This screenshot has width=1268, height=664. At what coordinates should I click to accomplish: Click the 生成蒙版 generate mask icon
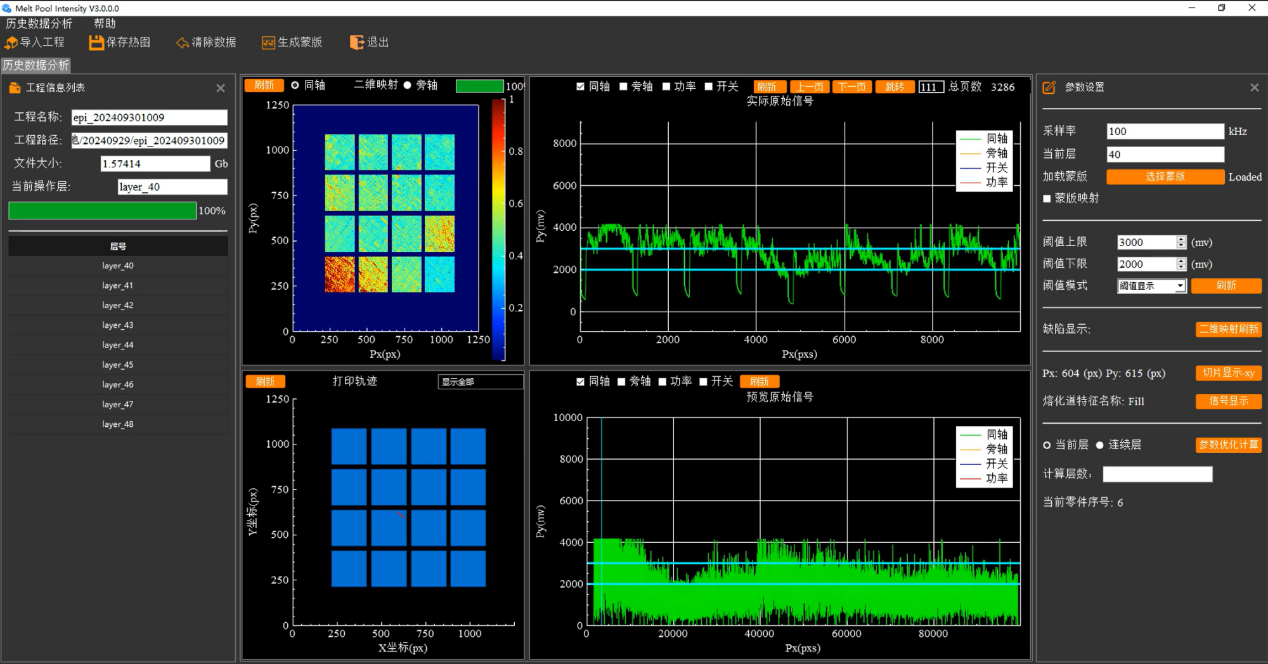click(268, 43)
